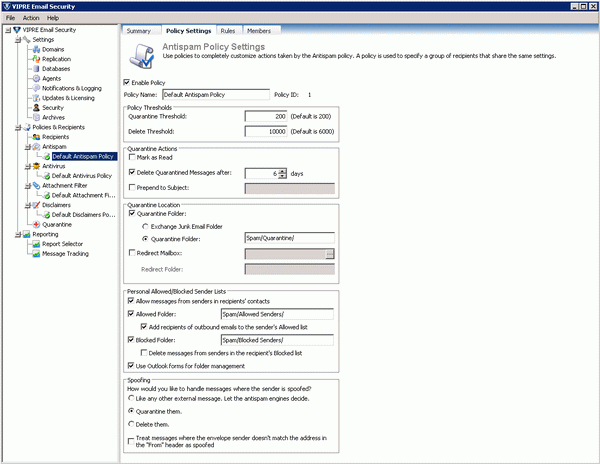
Task: Click the VIPRE Email Security root shield icon
Action: (x=17, y=30)
